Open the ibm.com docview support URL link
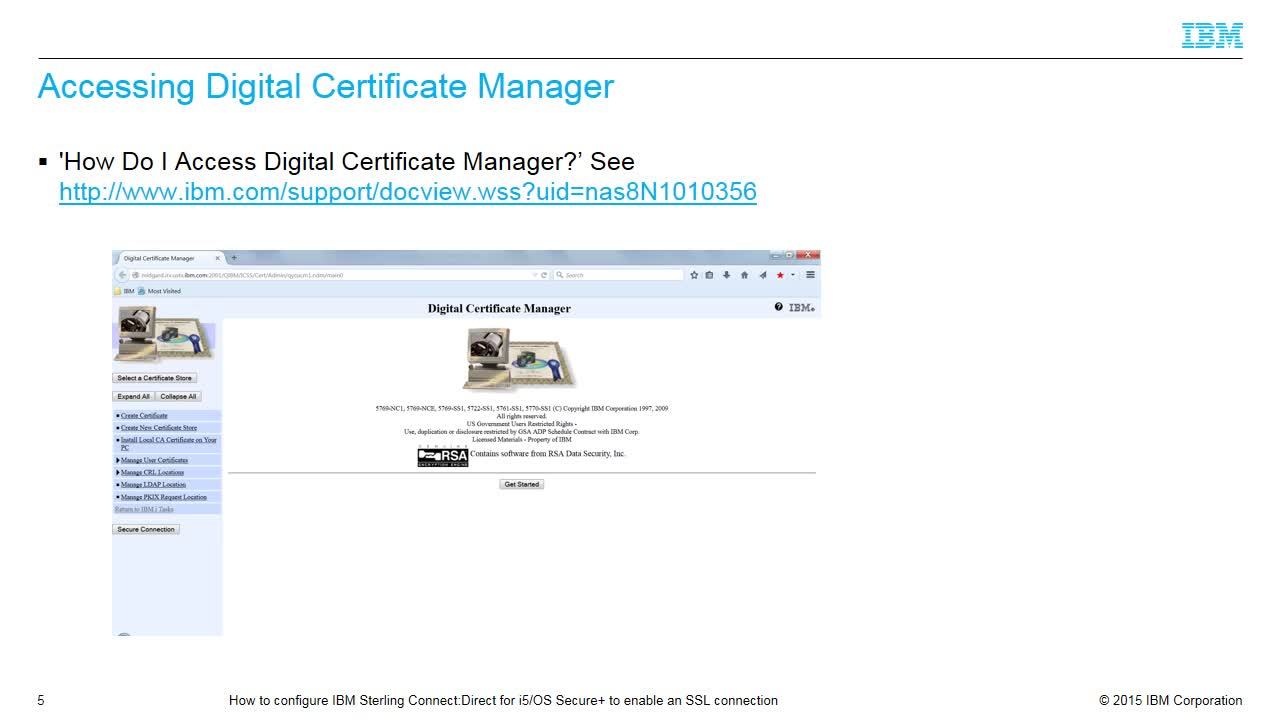This screenshot has width=1280, height=720. click(x=408, y=192)
